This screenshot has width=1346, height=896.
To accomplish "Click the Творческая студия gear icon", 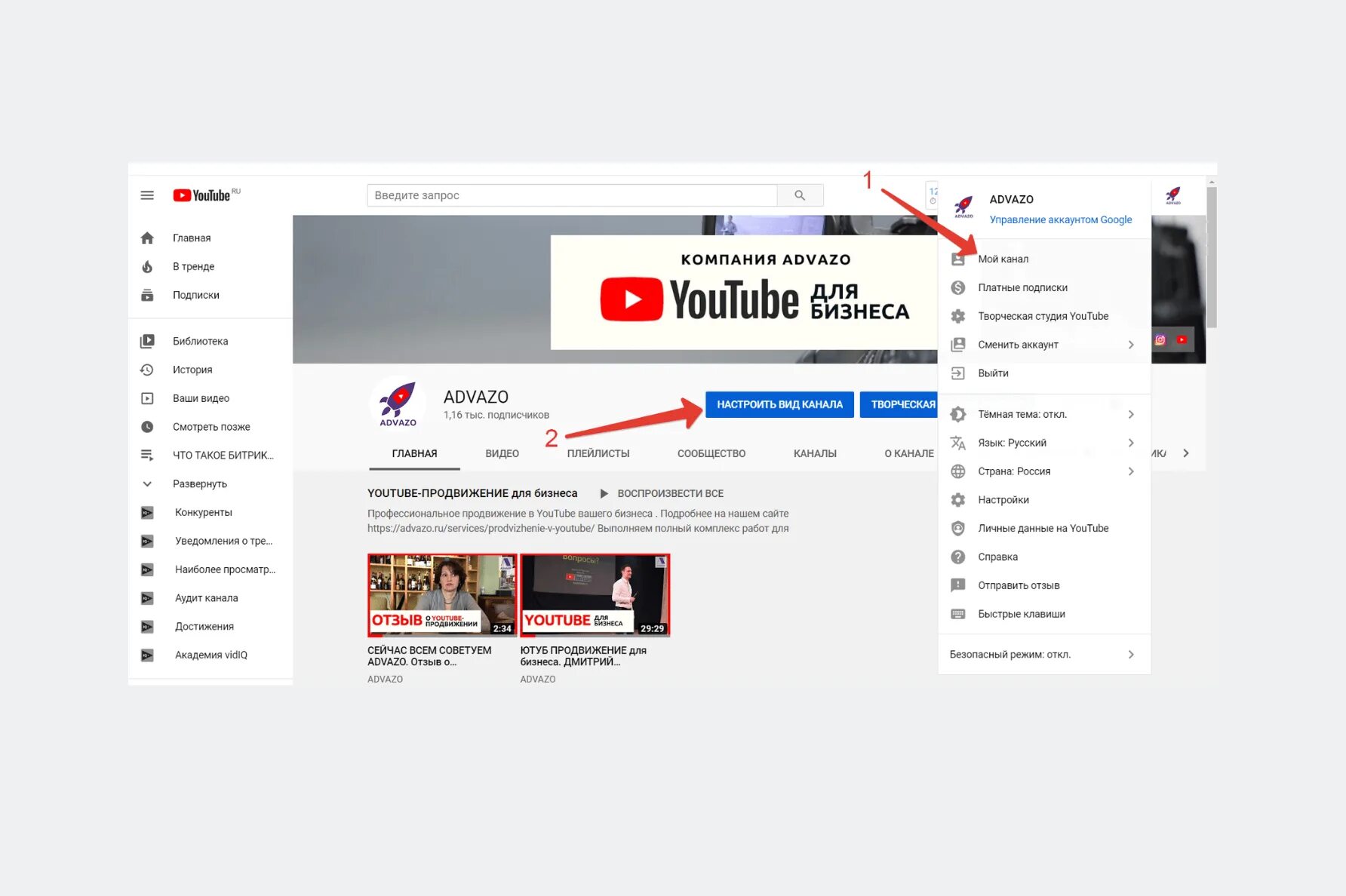I will tap(958, 317).
